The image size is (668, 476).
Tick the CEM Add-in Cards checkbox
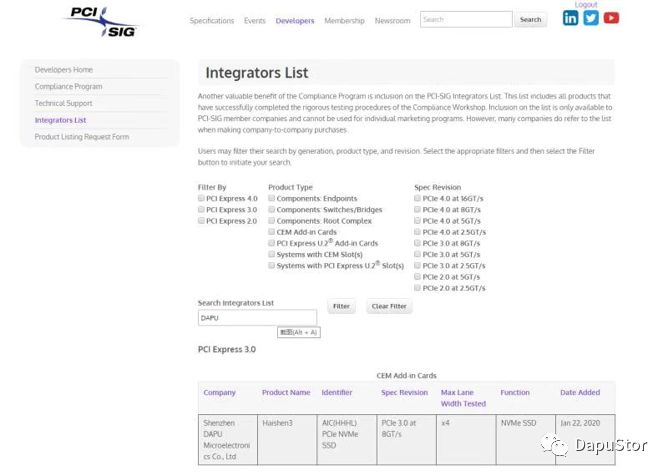coord(271,231)
